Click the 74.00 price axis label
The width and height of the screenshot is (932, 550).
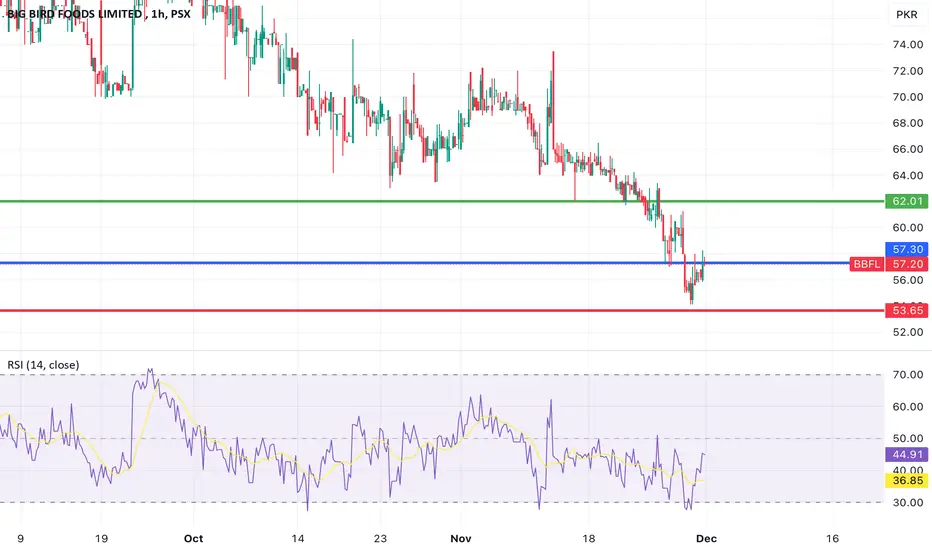pyautogui.click(x=908, y=45)
